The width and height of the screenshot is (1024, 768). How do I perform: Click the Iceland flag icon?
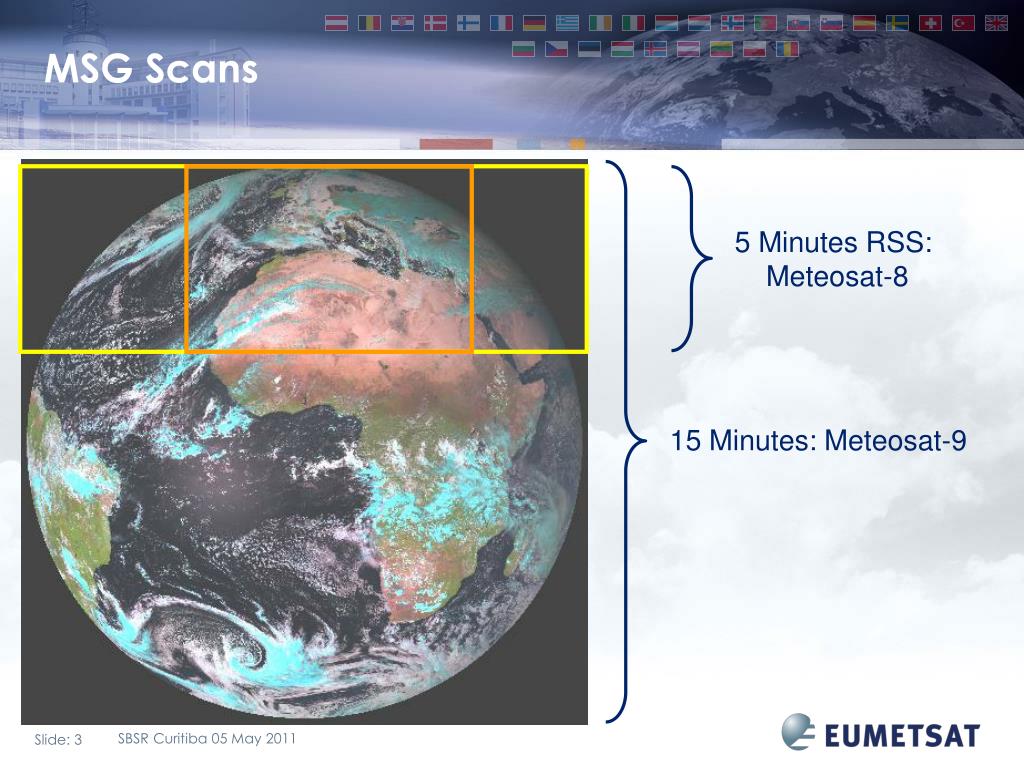coord(655,49)
